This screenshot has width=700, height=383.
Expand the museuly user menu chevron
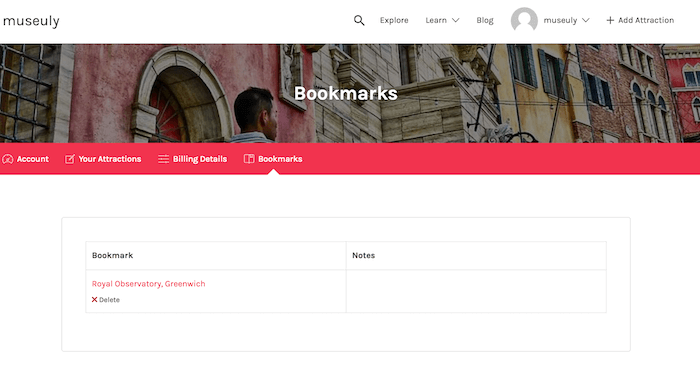point(586,20)
